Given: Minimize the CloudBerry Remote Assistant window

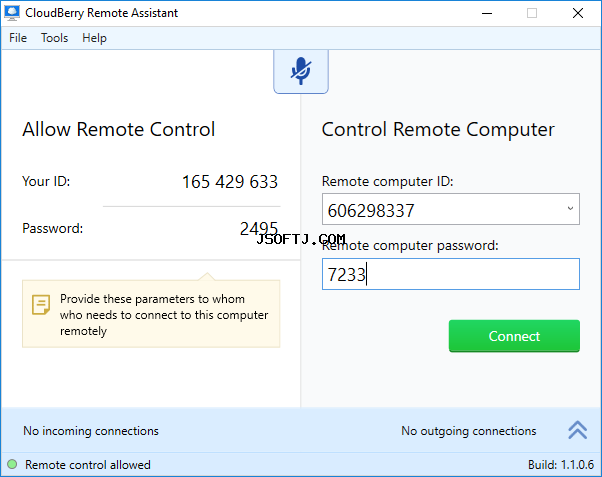Looking at the screenshot, I should 487,13.
